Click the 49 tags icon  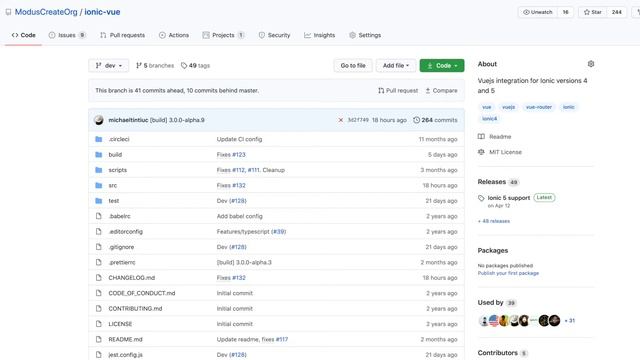coord(184,65)
